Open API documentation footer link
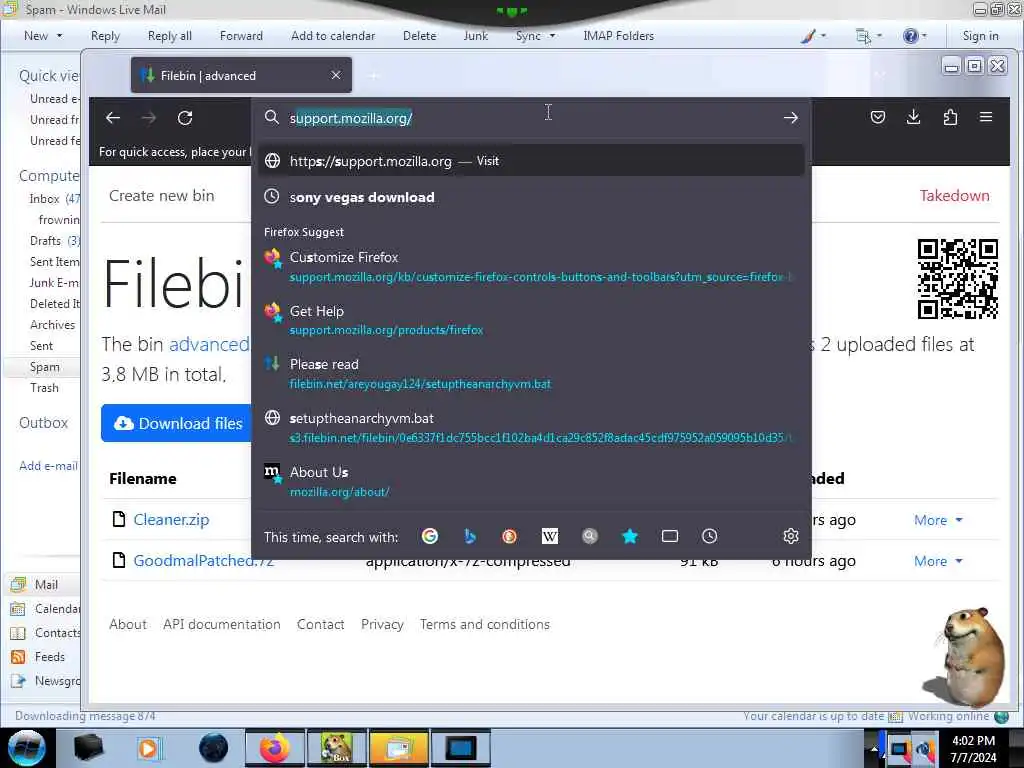 [221, 624]
